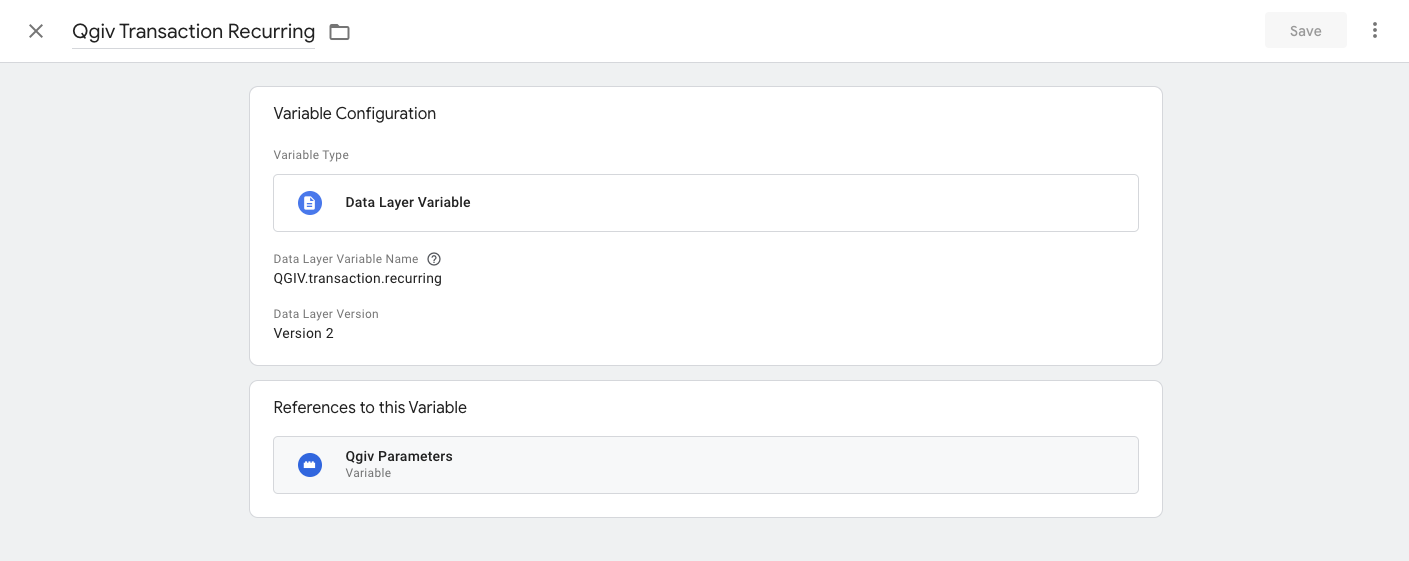
Task: Click the Qgiv Parameters variable icon
Action: pyautogui.click(x=310, y=465)
